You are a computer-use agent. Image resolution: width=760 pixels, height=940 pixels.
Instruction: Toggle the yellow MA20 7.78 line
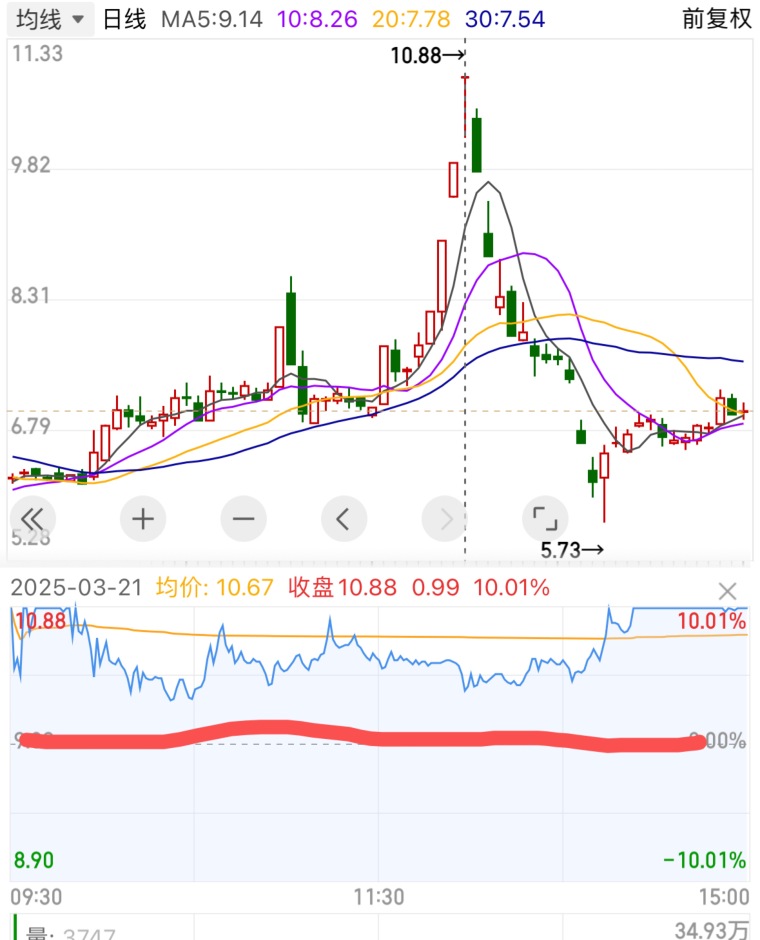coord(411,19)
